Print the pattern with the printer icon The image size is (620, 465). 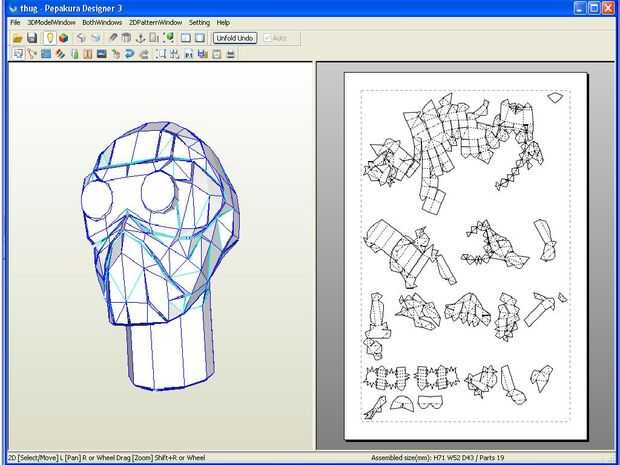[x=231, y=53]
